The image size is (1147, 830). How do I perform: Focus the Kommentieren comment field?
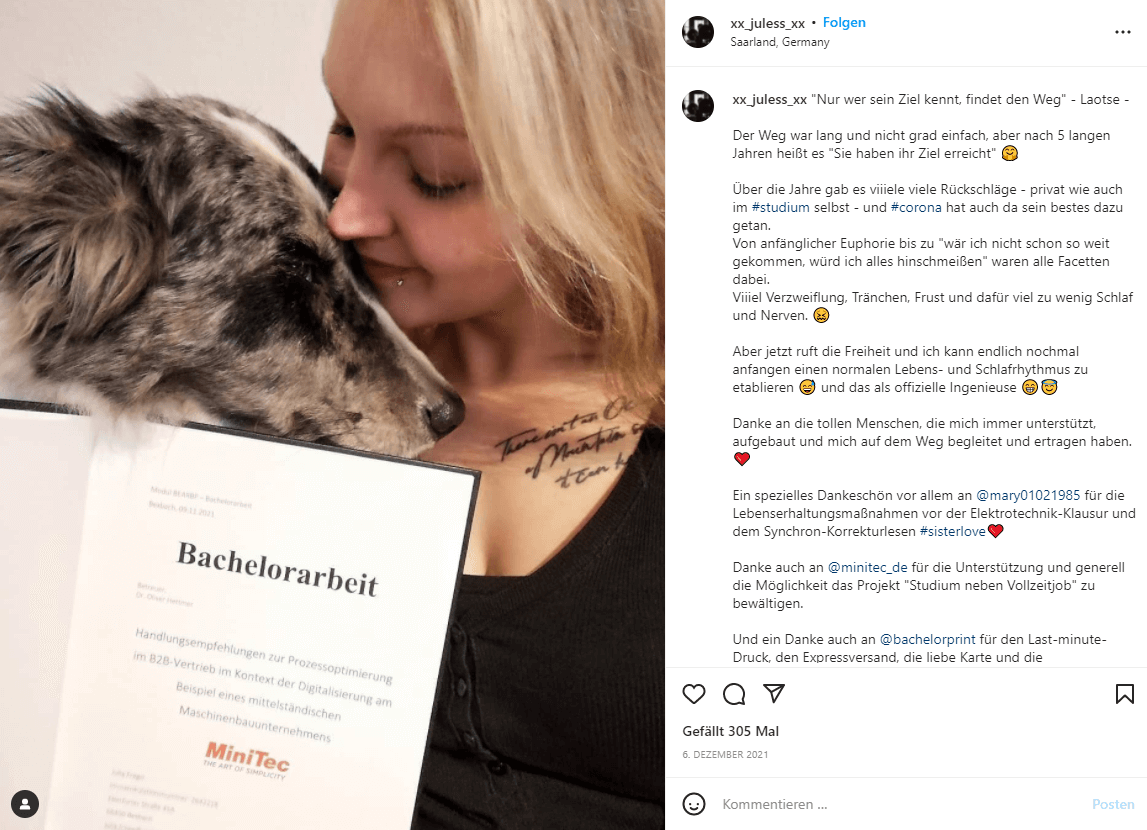(x=900, y=804)
